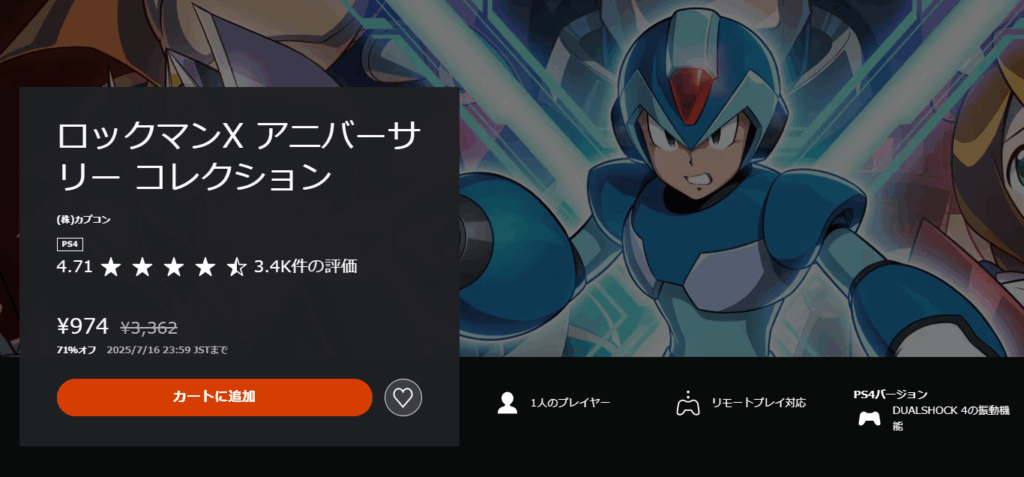This screenshot has height=477, width=1024.
Task: Click the first rating star
Action: tap(111, 267)
